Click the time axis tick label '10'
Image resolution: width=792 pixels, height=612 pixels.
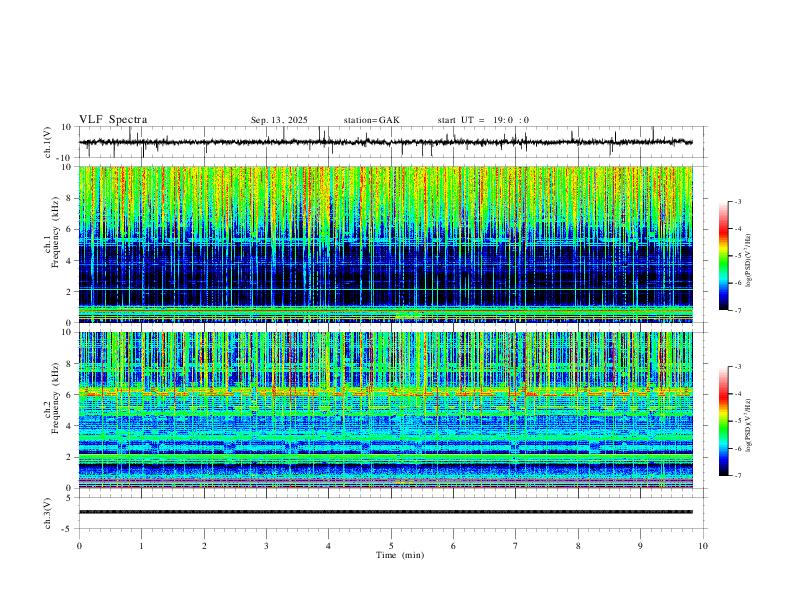click(x=703, y=546)
